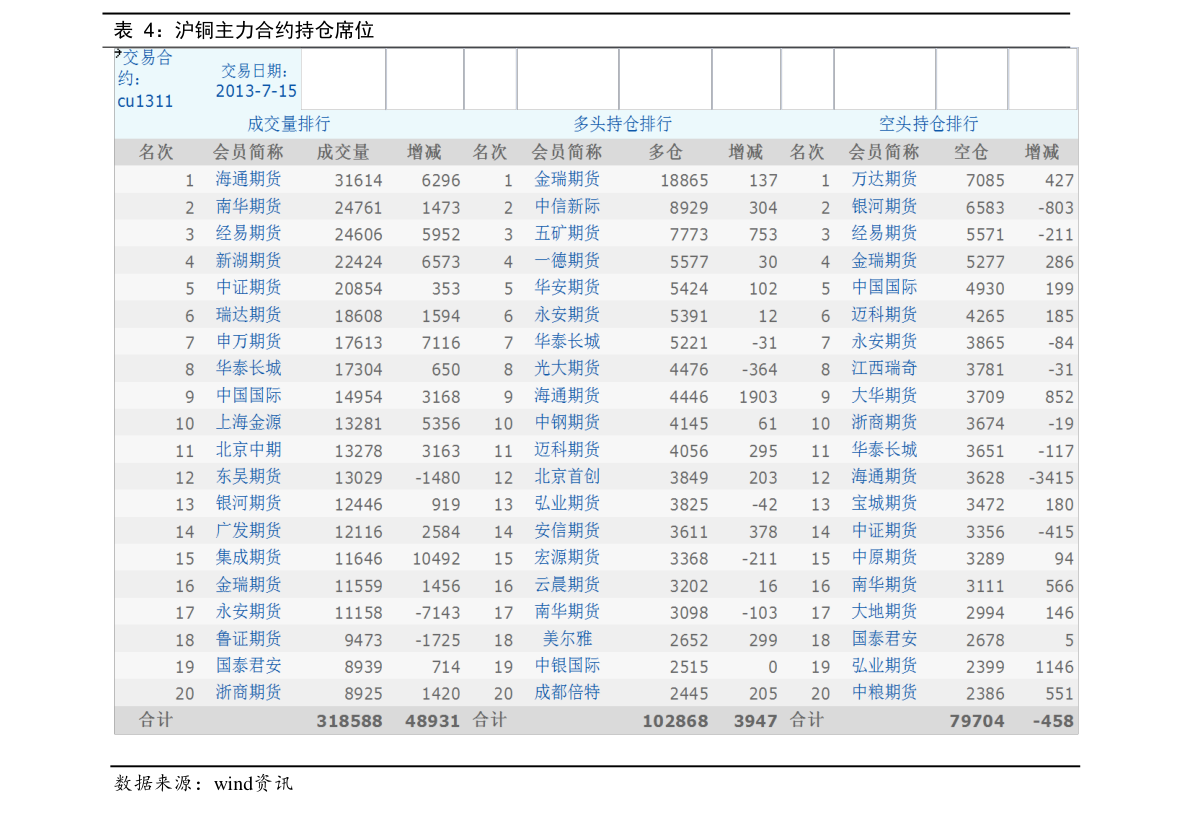1191x814 pixels.
Task: Click the 中信新际 long-position member
Action: pyautogui.click(x=567, y=207)
